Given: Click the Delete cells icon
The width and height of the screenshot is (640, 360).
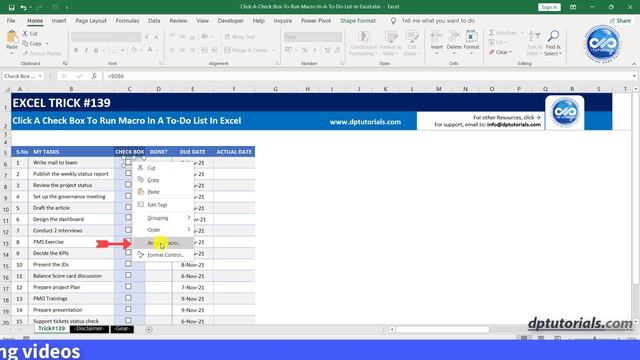Looking at the screenshot, I should pyautogui.click(x=454, y=37).
